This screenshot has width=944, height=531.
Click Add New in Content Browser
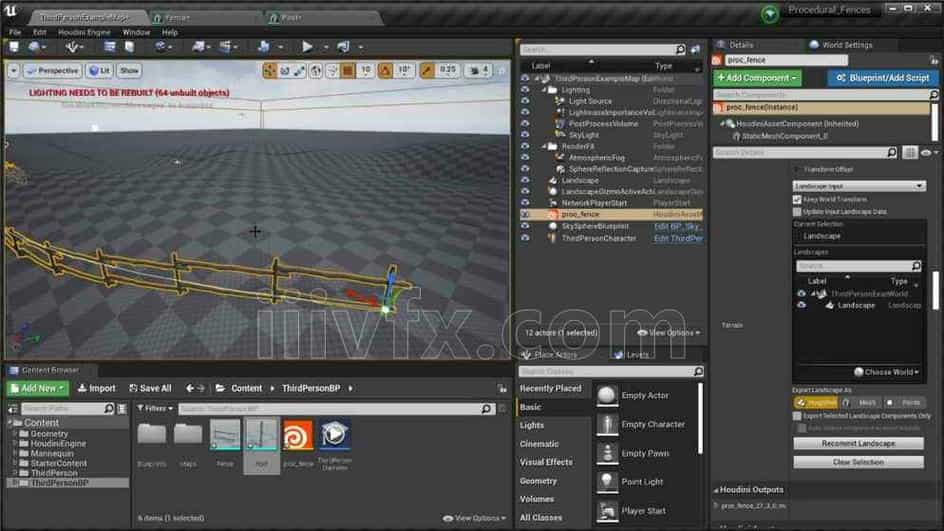point(38,388)
